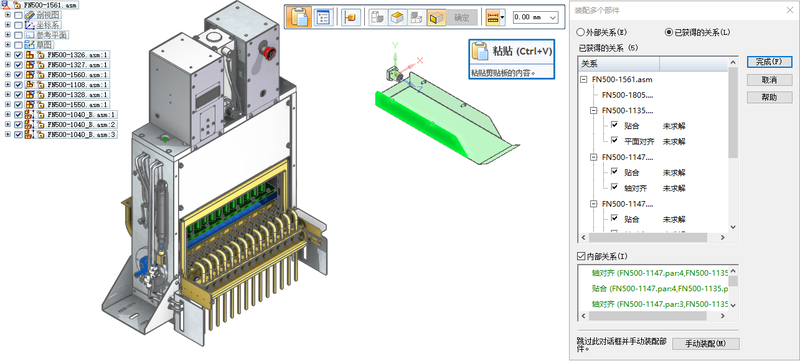Select the 外部关系 radio button
Image resolution: width=800 pixels, height=361 pixels.
tap(581, 32)
